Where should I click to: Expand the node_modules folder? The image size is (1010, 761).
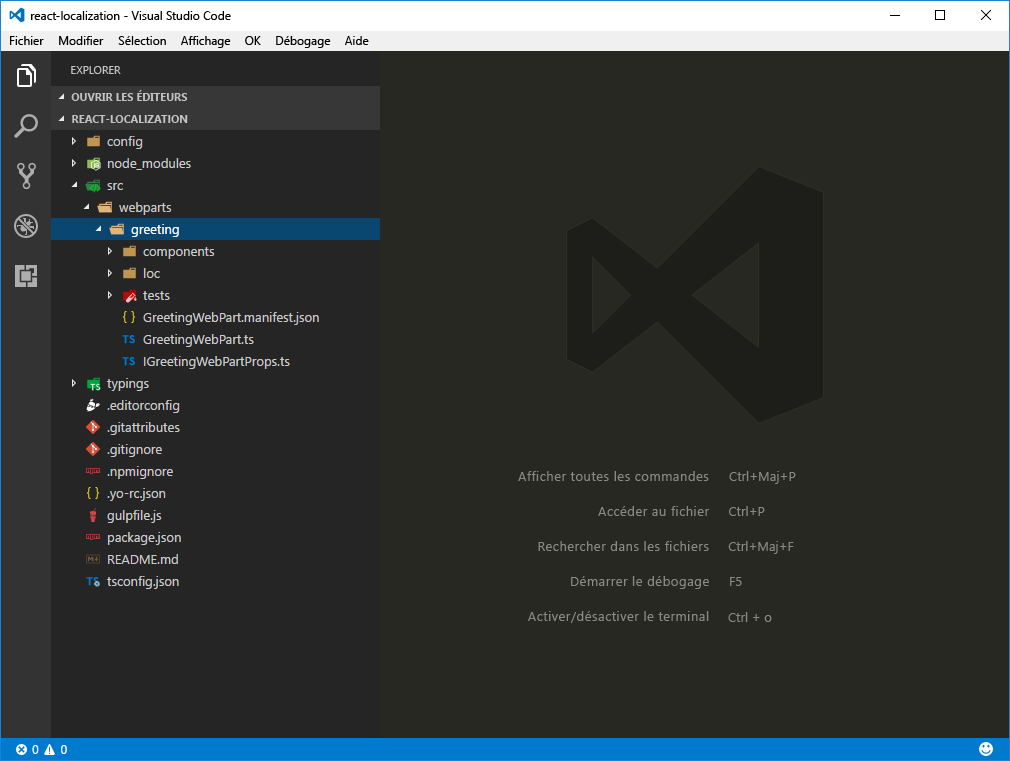[x=75, y=163]
